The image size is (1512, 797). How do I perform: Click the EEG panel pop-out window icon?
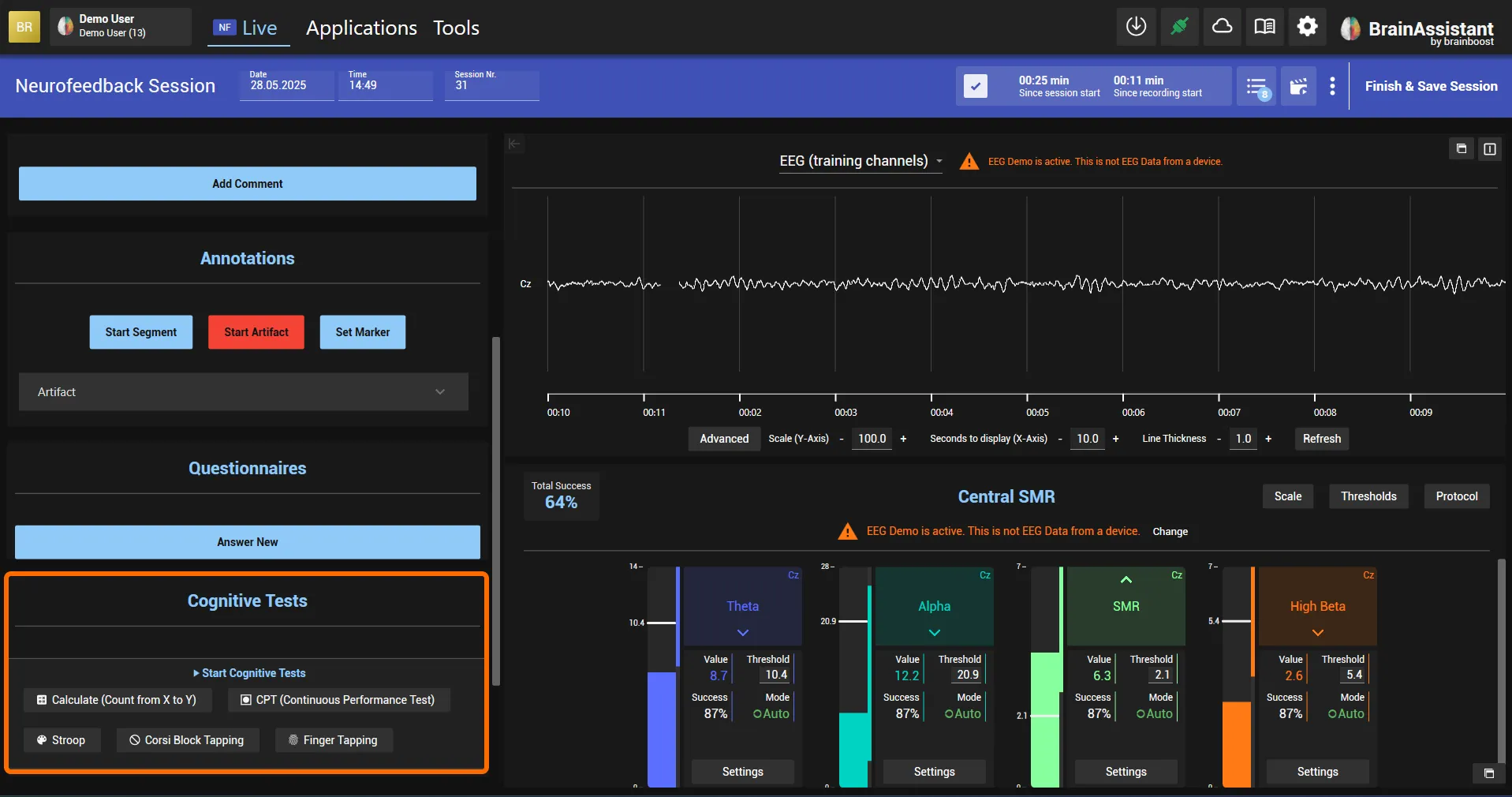pos(1462,148)
